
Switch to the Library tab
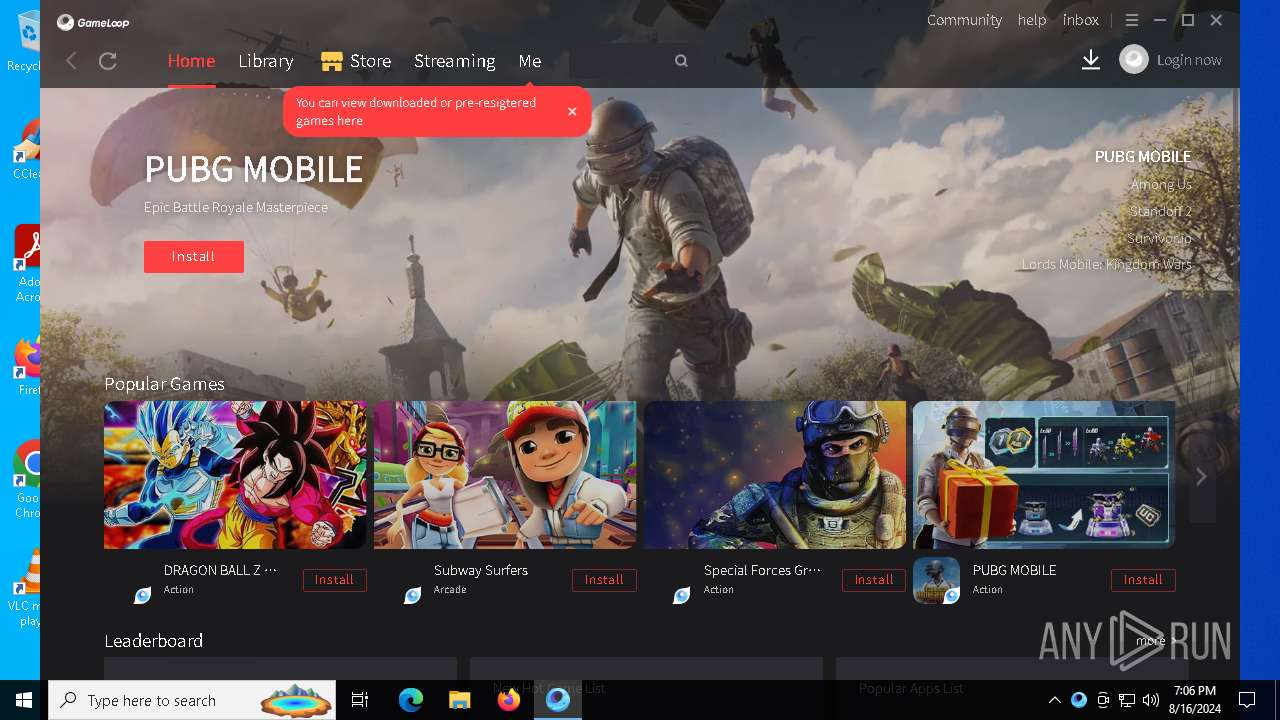click(266, 61)
